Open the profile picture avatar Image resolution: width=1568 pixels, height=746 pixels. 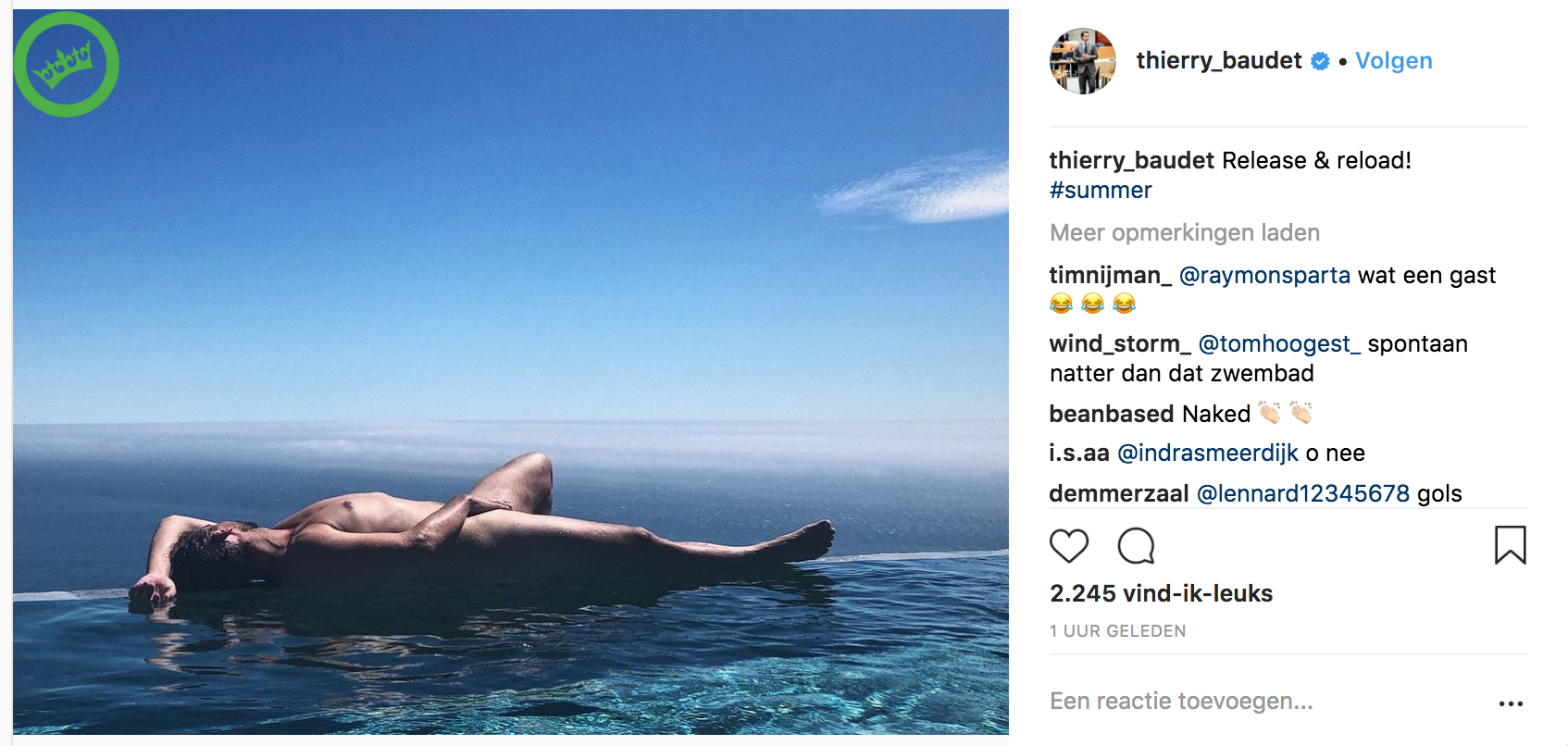tap(1083, 61)
